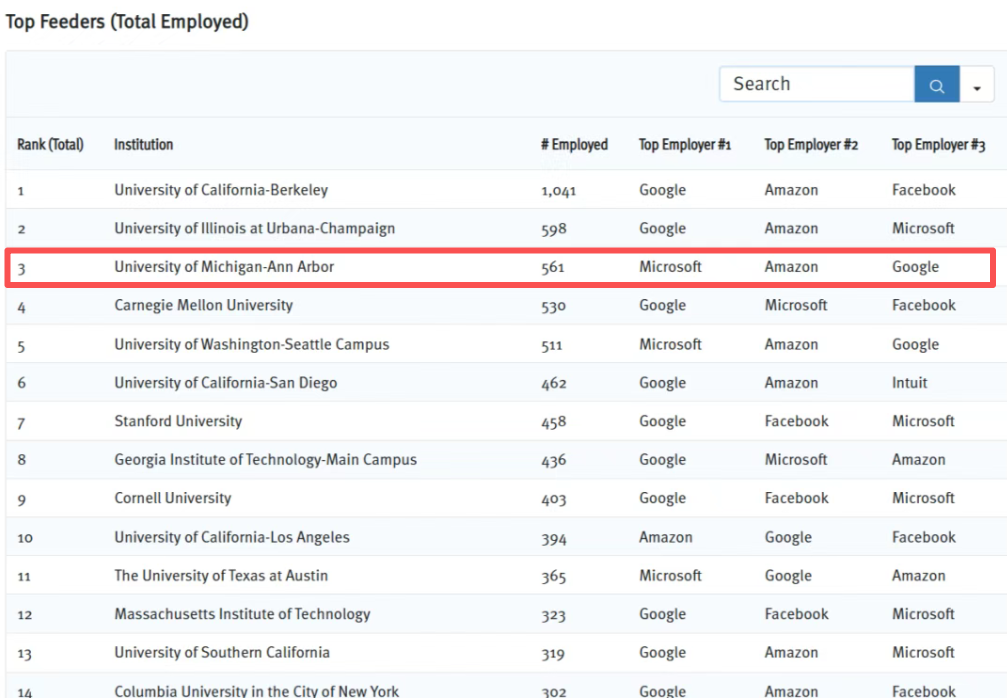1007x698 pixels.
Task: Click The University of Texas at Austin
Action: coord(221,576)
